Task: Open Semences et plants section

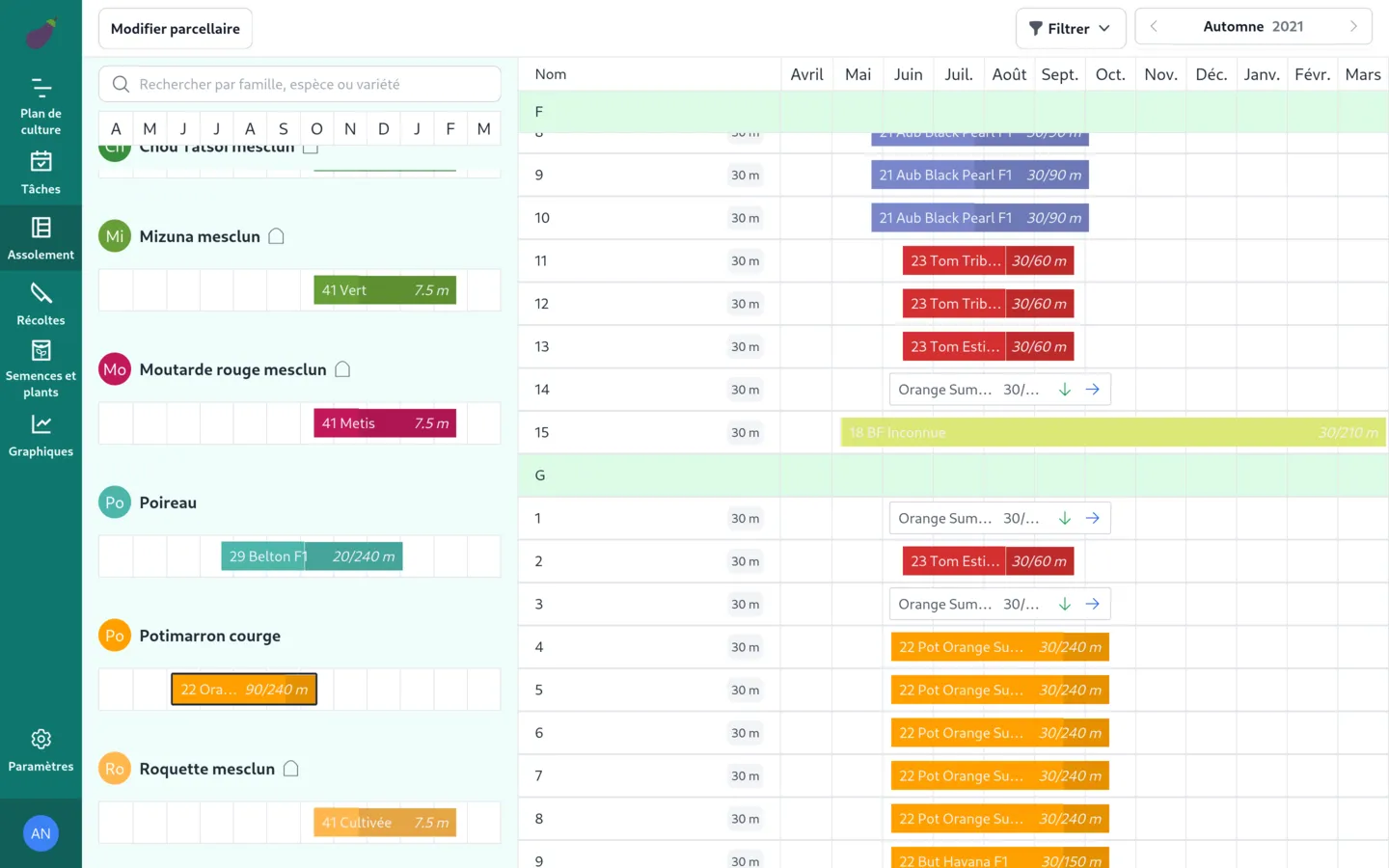Action: pos(41,368)
